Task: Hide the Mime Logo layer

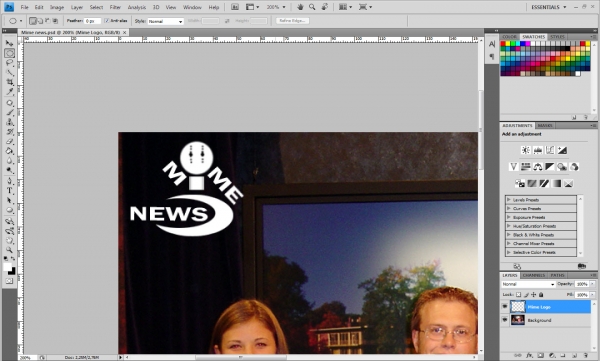Action: click(x=505, y=307)
